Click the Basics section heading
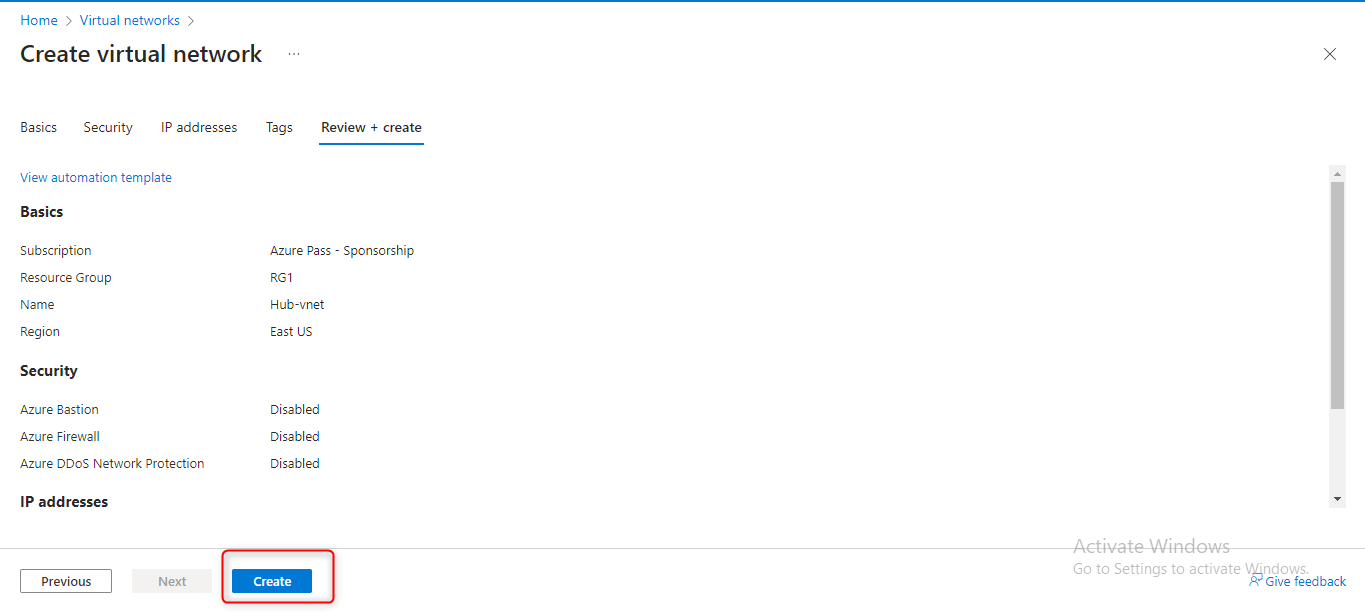Screen dimensions: 1365x612 point(41,212)
